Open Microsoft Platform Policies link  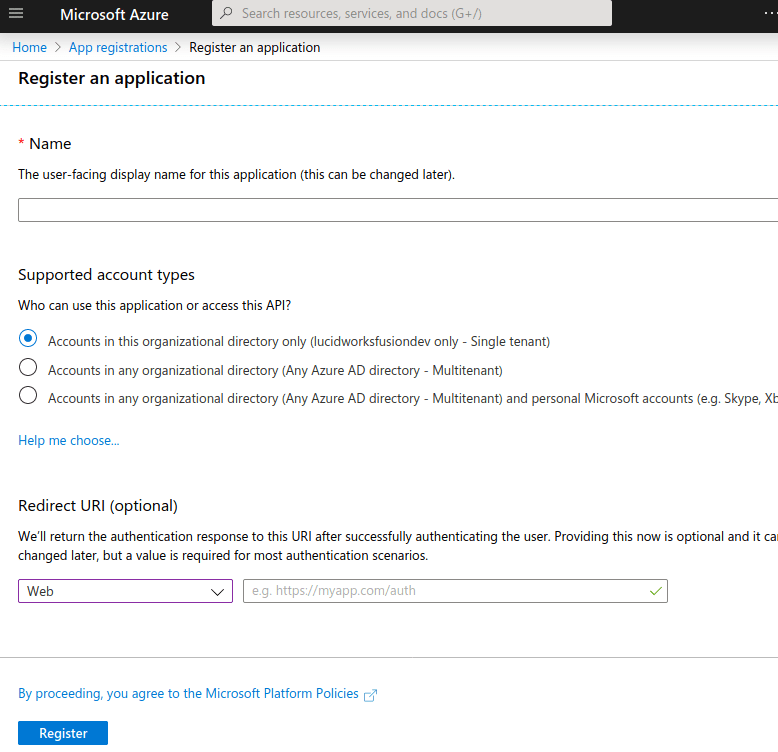188,693
